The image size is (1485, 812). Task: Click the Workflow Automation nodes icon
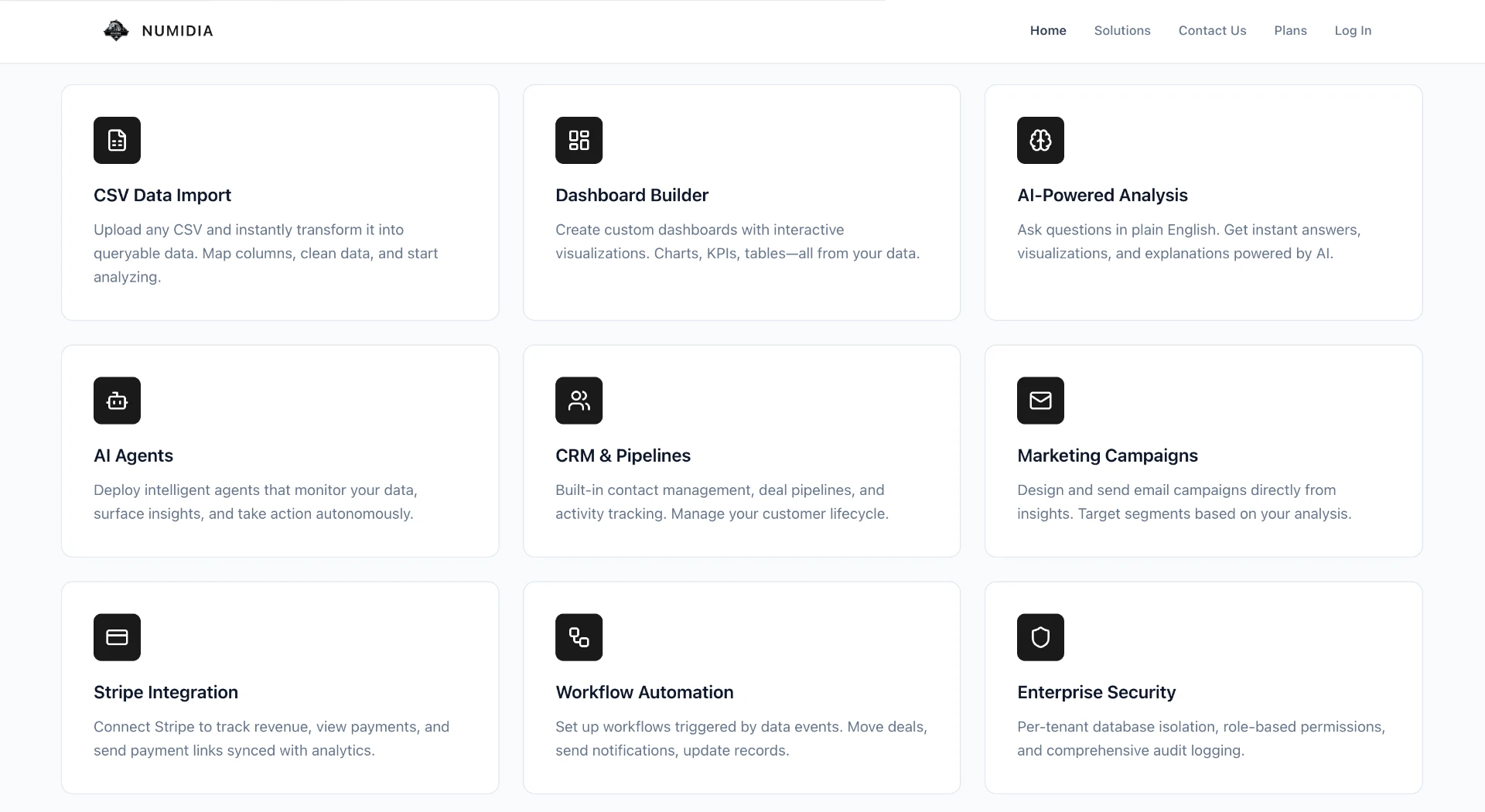579,637
